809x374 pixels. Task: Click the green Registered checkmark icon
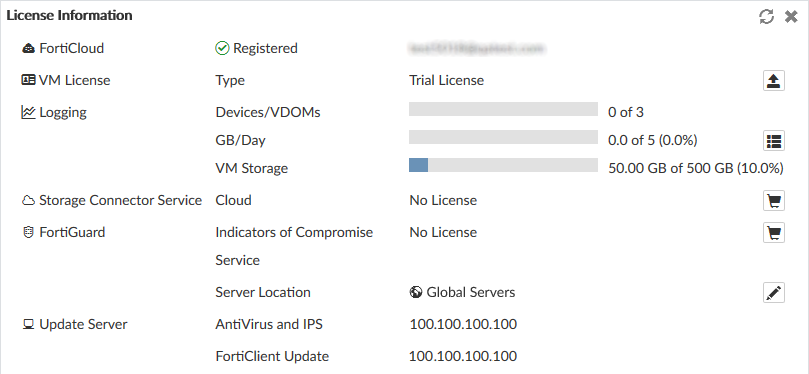[222, 48]
